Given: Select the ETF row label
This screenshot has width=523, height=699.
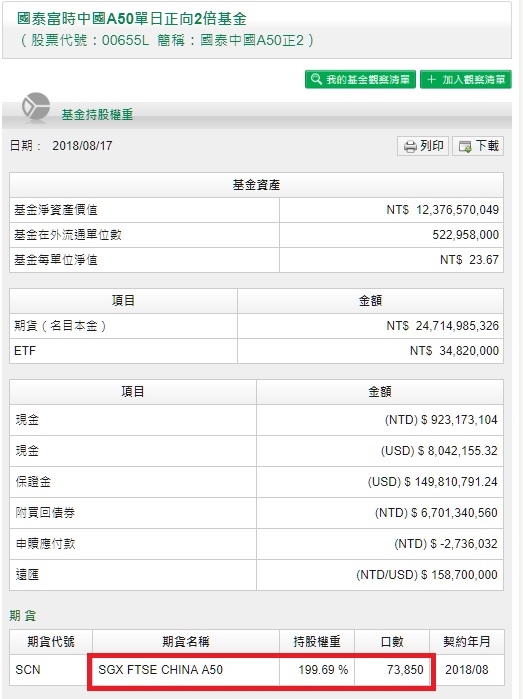Looking at the screenshot, I should tap(25, 351).
